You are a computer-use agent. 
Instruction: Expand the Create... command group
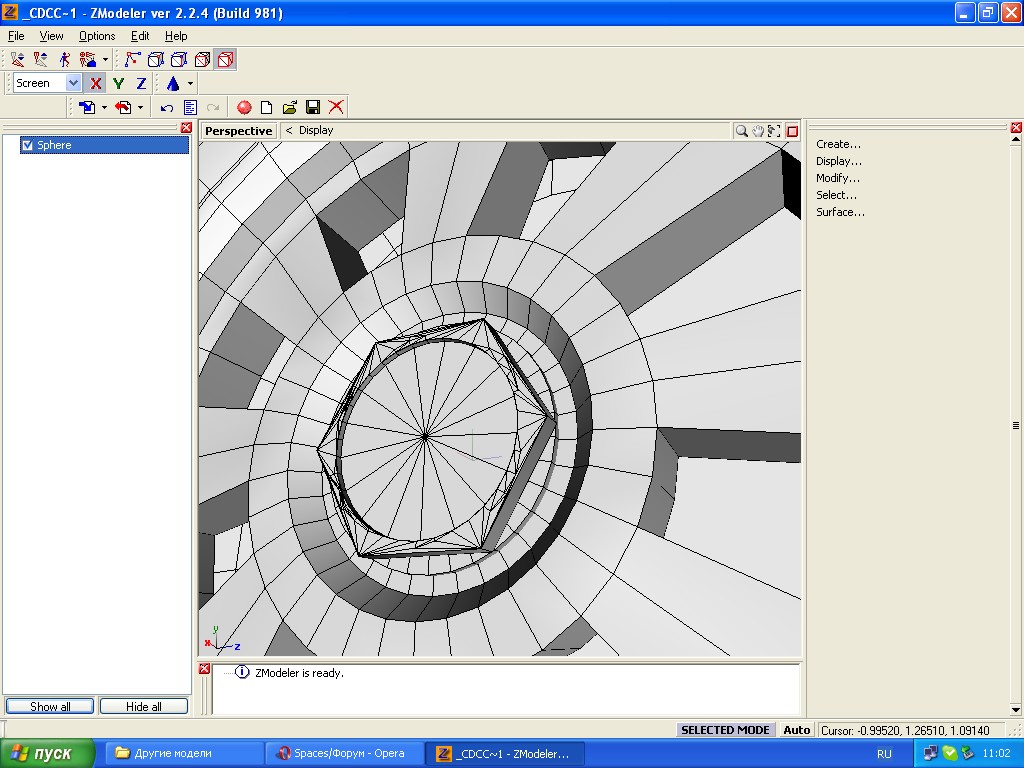[x=838, y=144]
